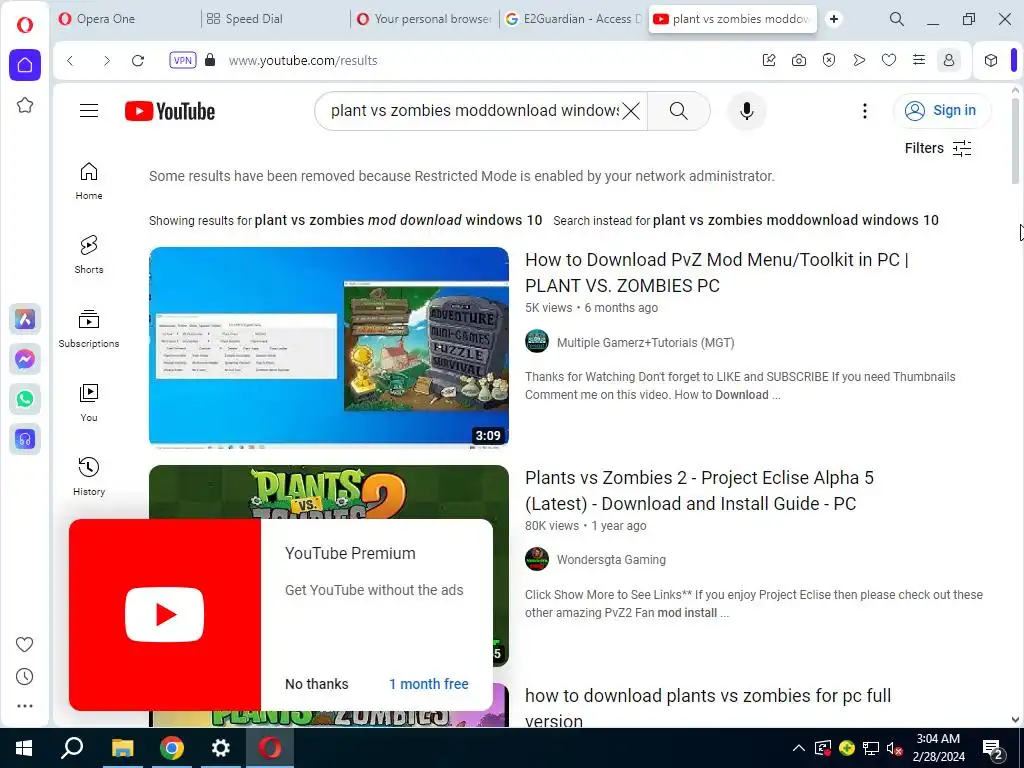Image resolution: width=1024 pixels, height=768 pixels.
Task: Open a new tab with plus button
Action: 833,19
